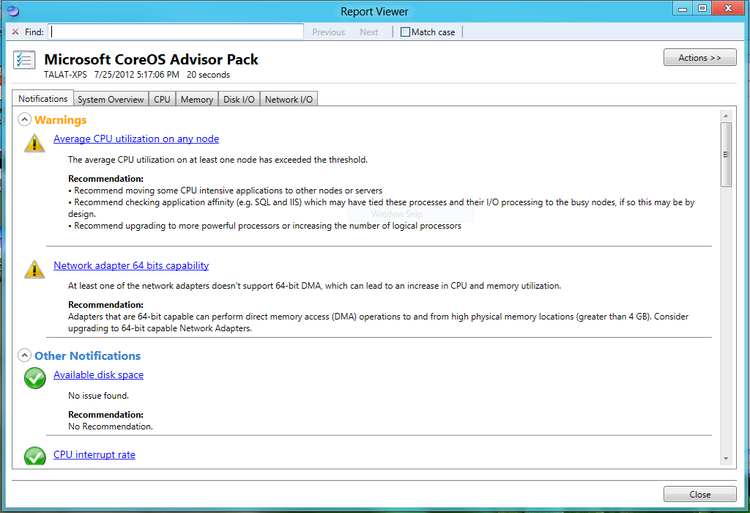The width and height of the screenshot is (750, 513).
Task: Click green check icon beside Available disk space
Action: [35, 378]
